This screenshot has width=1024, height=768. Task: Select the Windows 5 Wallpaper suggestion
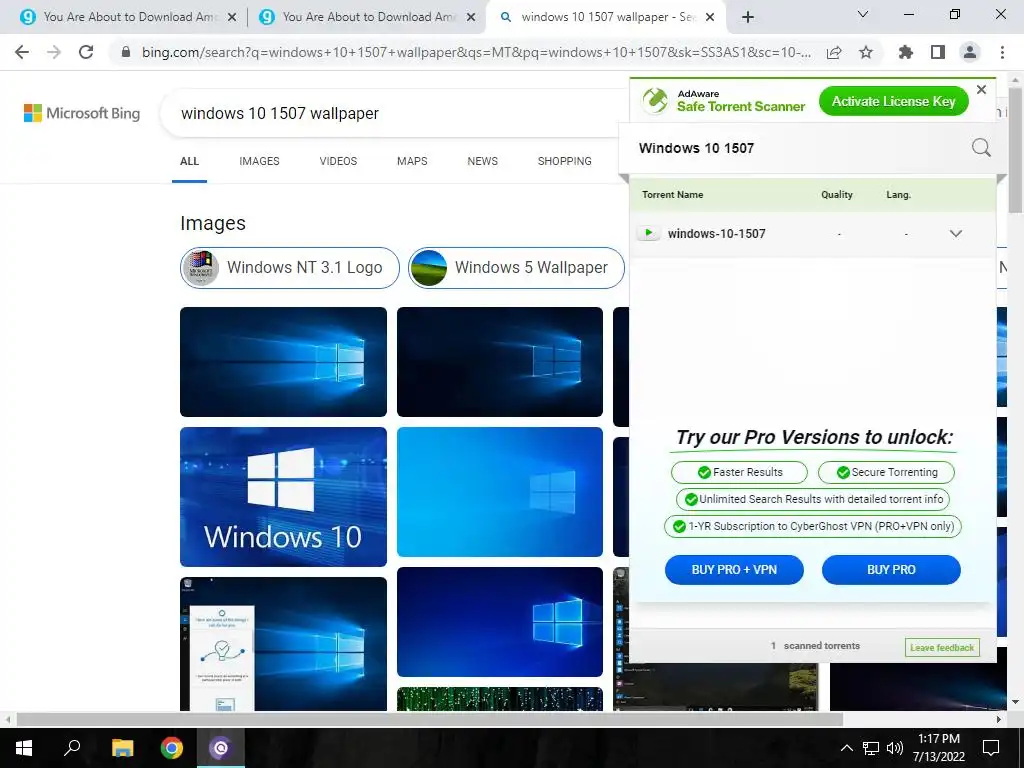coord(516,268)
